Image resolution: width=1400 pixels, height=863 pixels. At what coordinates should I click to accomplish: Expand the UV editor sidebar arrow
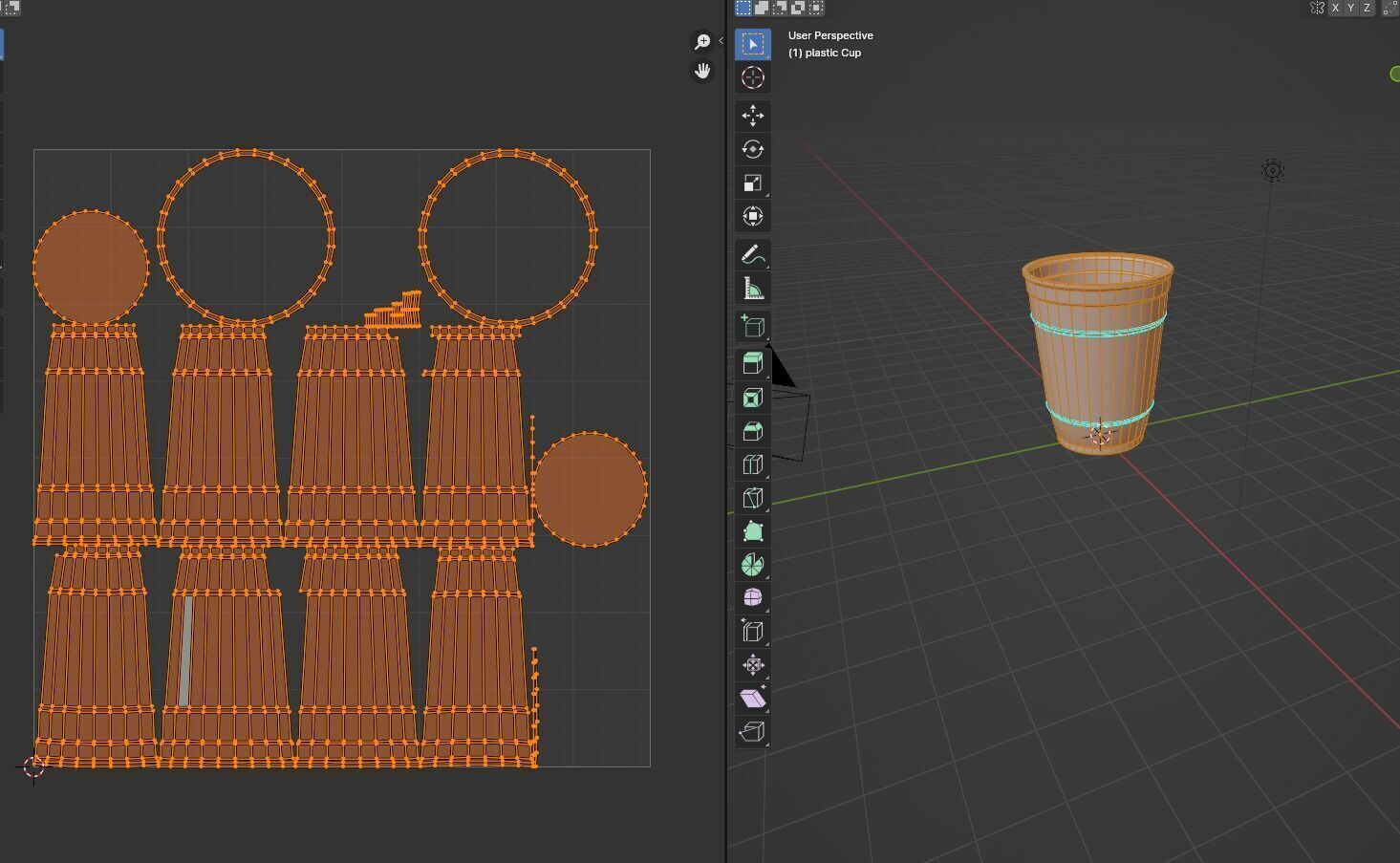point(721,41)
